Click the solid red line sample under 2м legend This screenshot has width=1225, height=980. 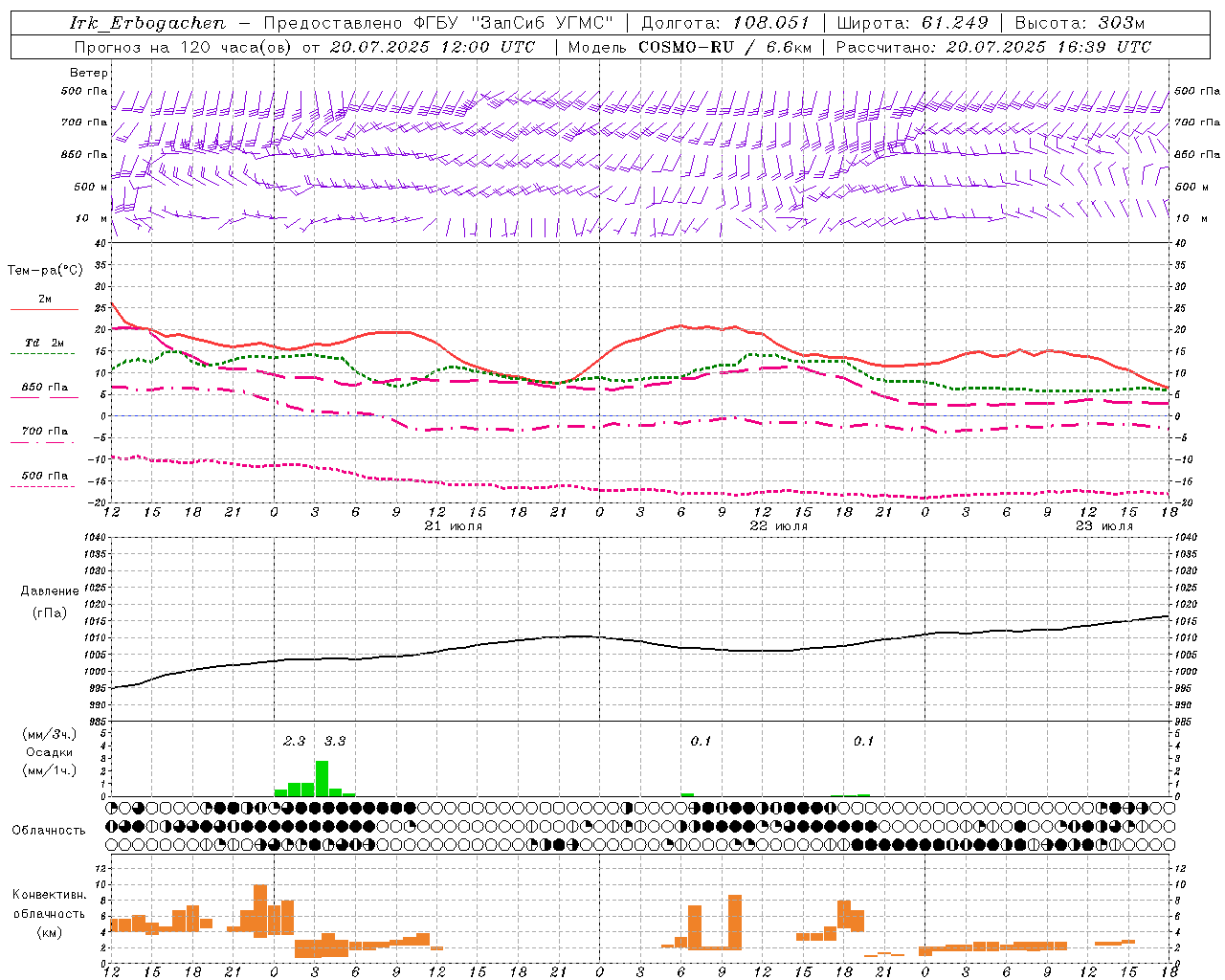coord(44,310)
